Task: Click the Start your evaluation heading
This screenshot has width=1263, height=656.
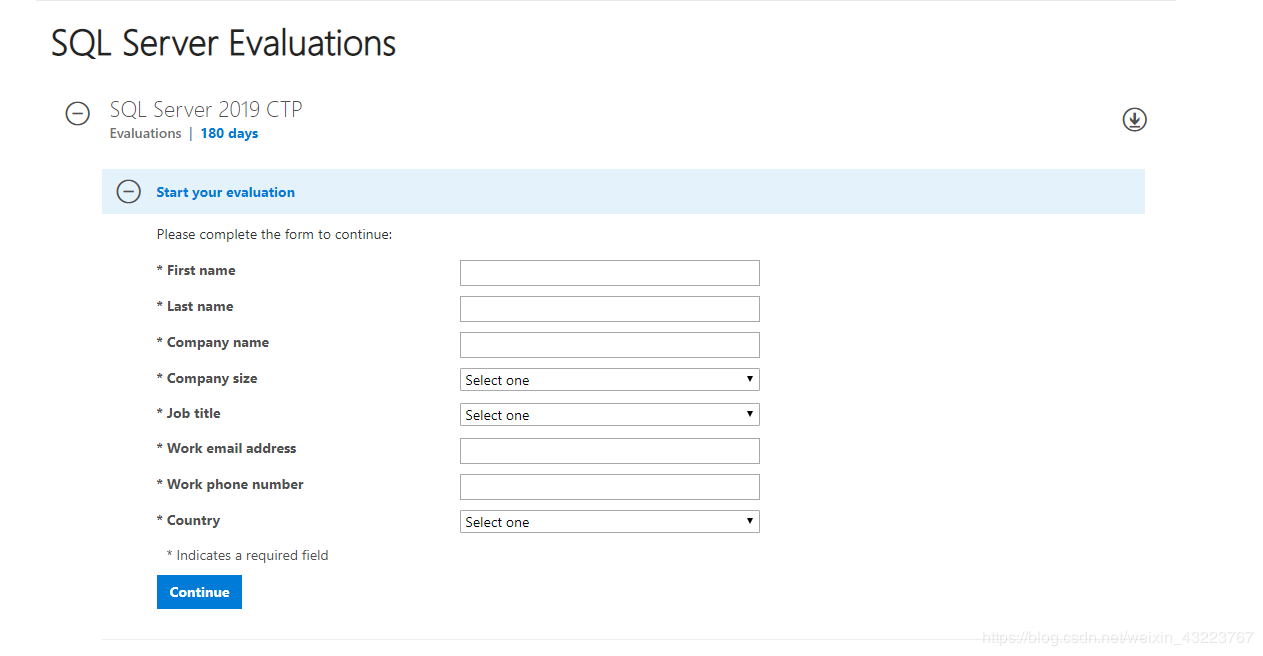Action: pos(225,192)
